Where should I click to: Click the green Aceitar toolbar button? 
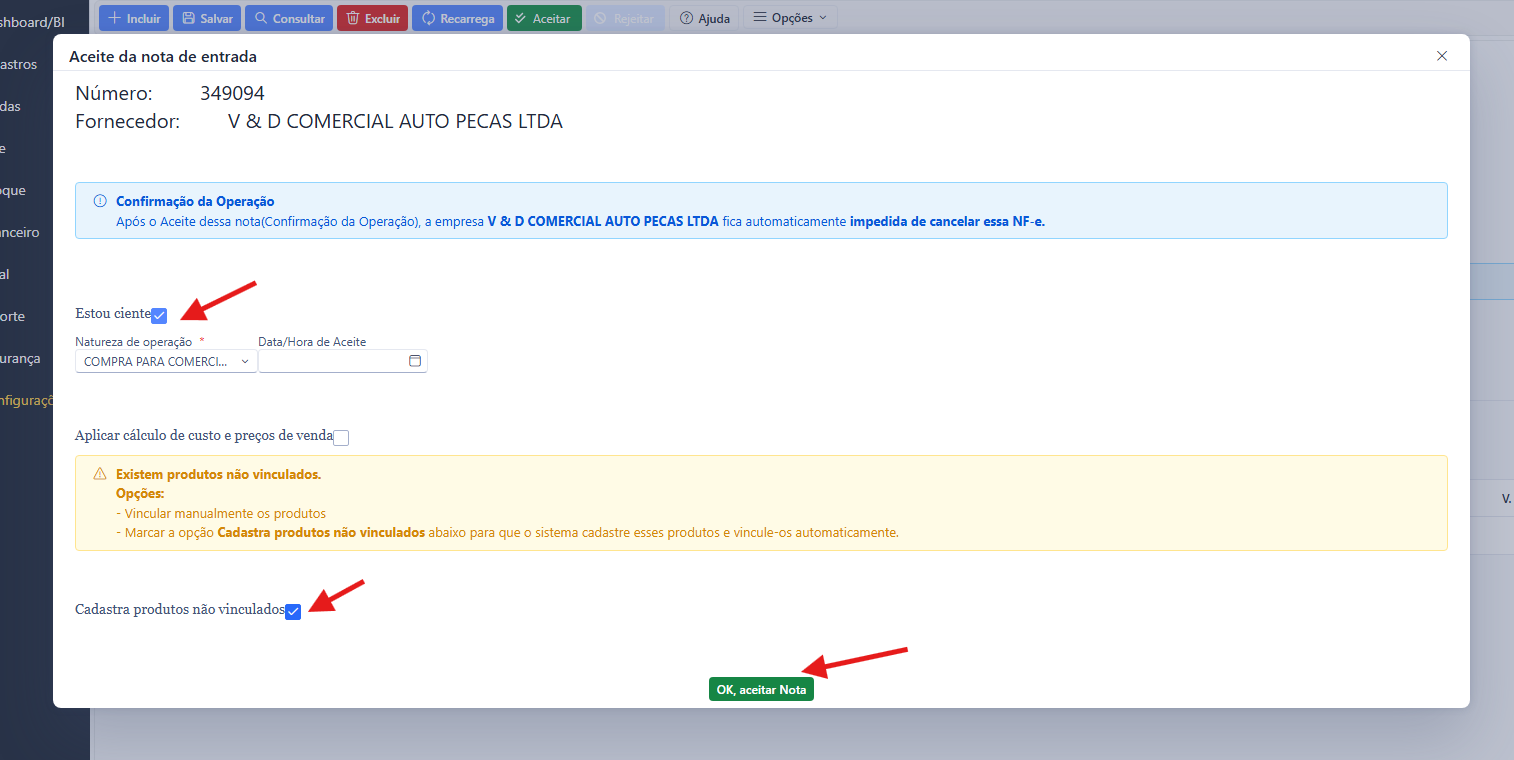tap(543, 18)
